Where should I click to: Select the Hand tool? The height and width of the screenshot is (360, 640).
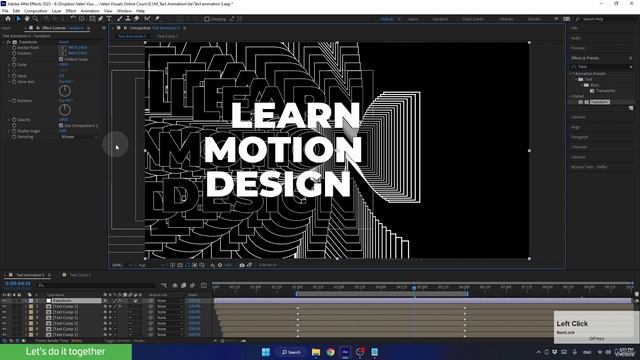click(27, 19)
